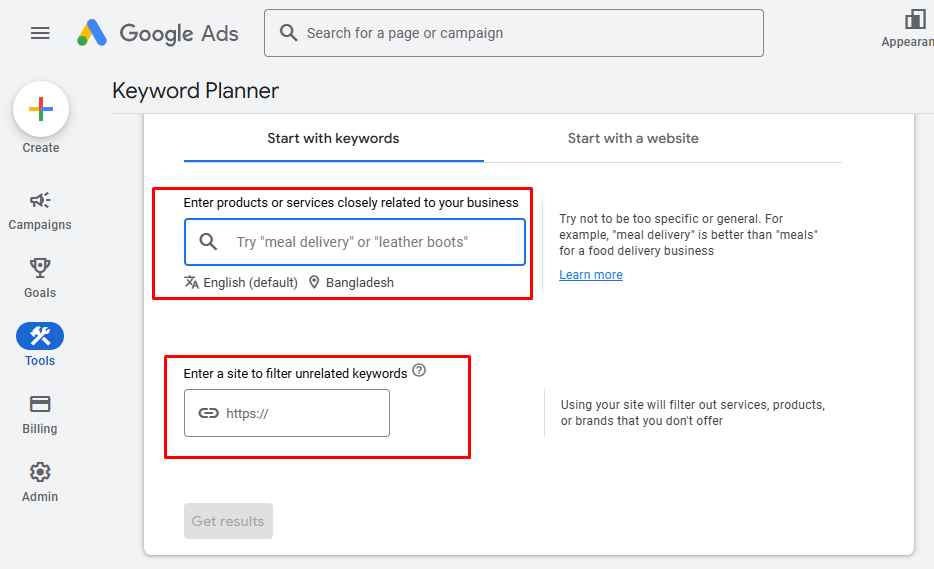Screen dimensions: 934x569
Task: Open Goals trophy icon in sidebar
Action: [40, 268]
